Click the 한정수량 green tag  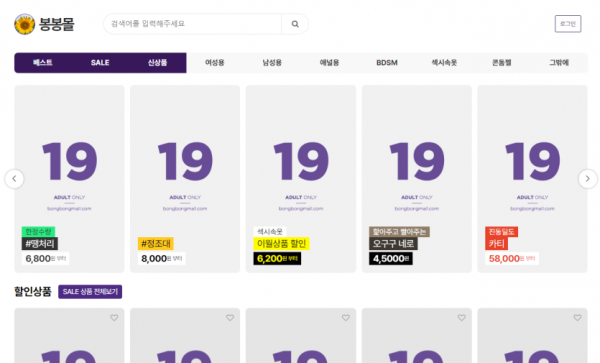tap(38, 231)
